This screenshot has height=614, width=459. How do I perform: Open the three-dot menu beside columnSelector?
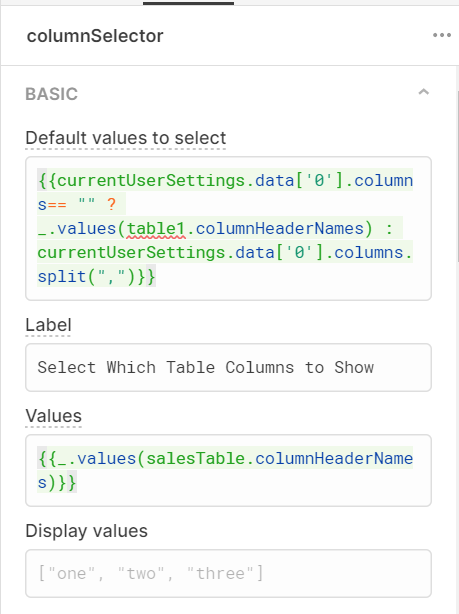click(x=442, y=35)
